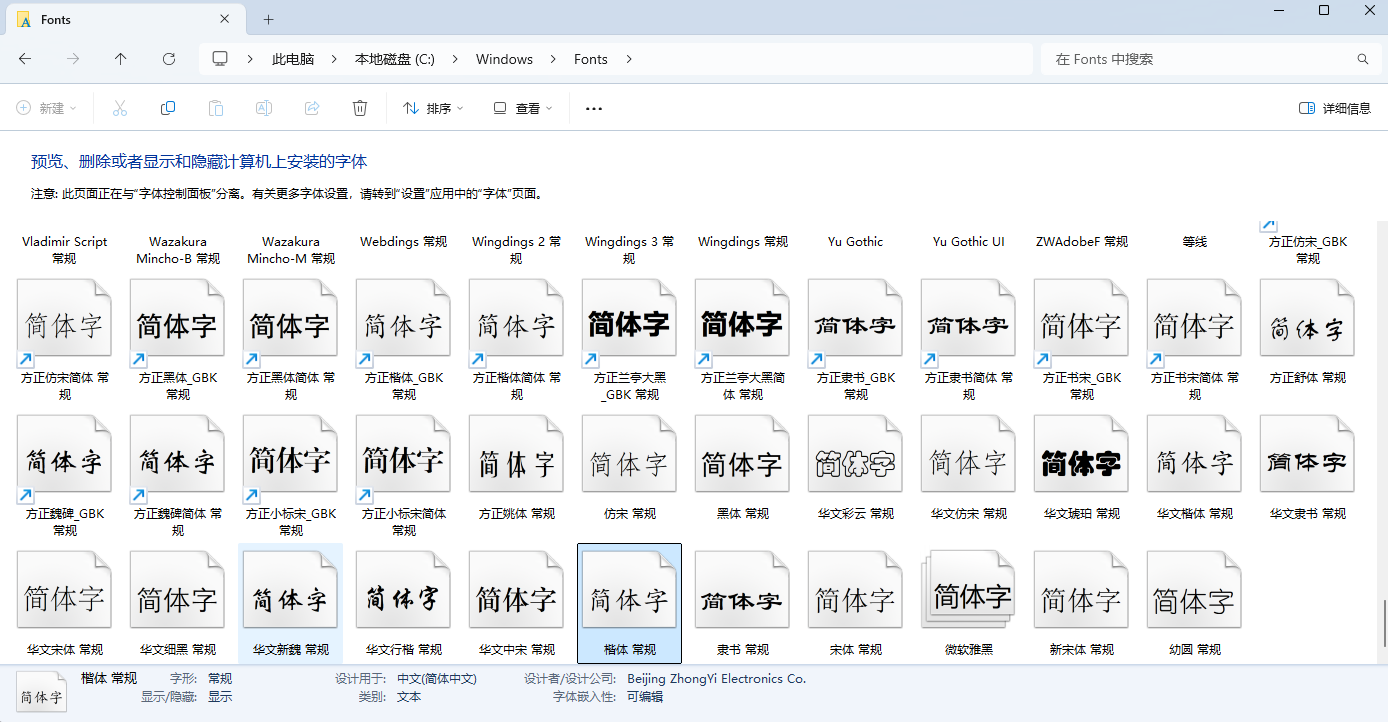Screen dimensions: 1388x722
Task: Expand chevron after Fonts in address bar
Action: click(629, 59)
